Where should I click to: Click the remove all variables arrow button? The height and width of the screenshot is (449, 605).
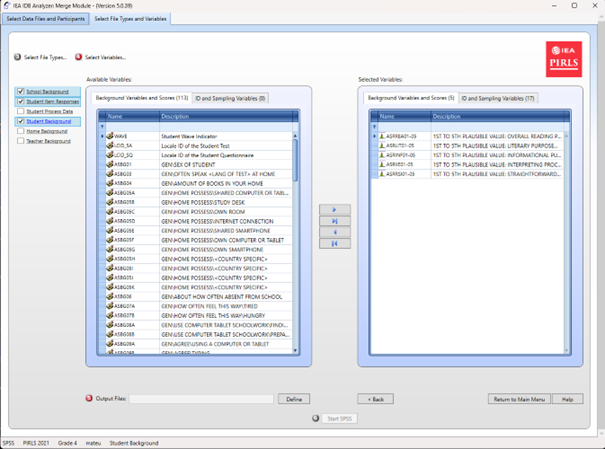tap(333, 243)
